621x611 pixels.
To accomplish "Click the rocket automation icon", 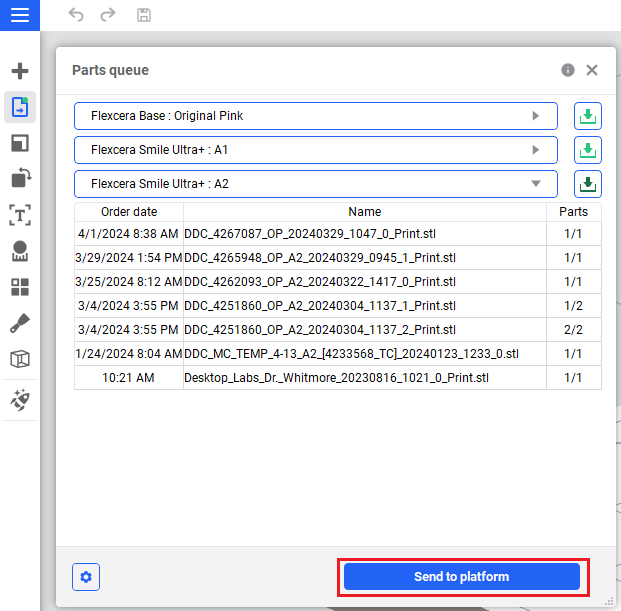I will pyautogui.click(x=20, y=400).
